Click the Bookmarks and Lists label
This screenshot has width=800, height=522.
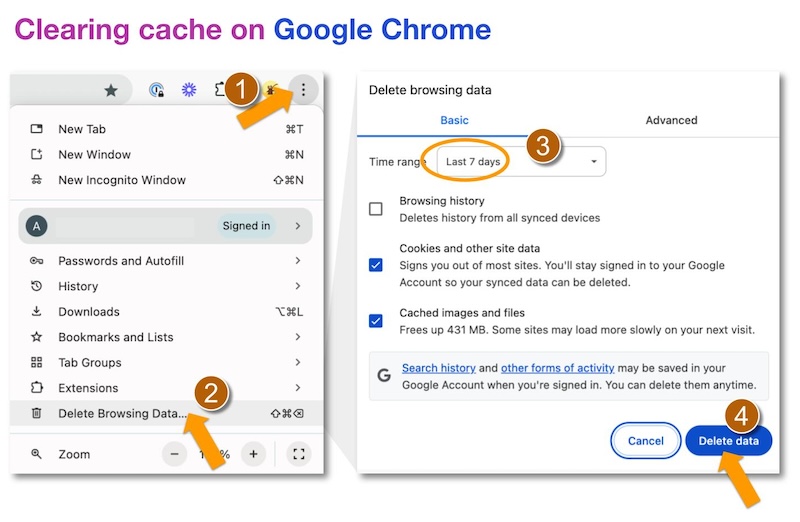pos(116,337)
